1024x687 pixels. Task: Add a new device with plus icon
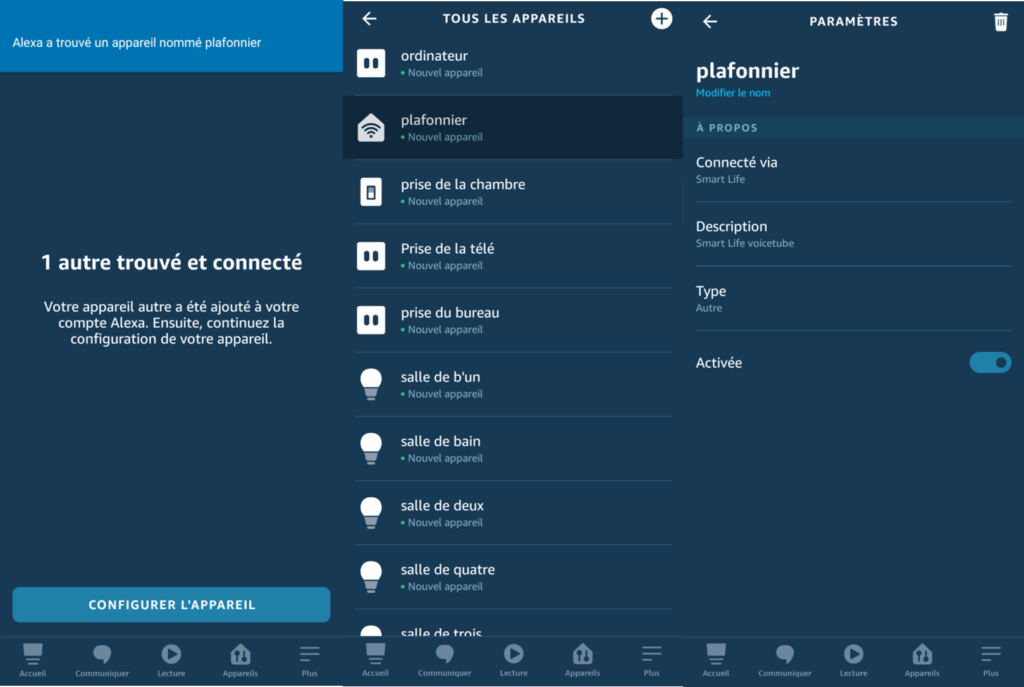(662, 19)
